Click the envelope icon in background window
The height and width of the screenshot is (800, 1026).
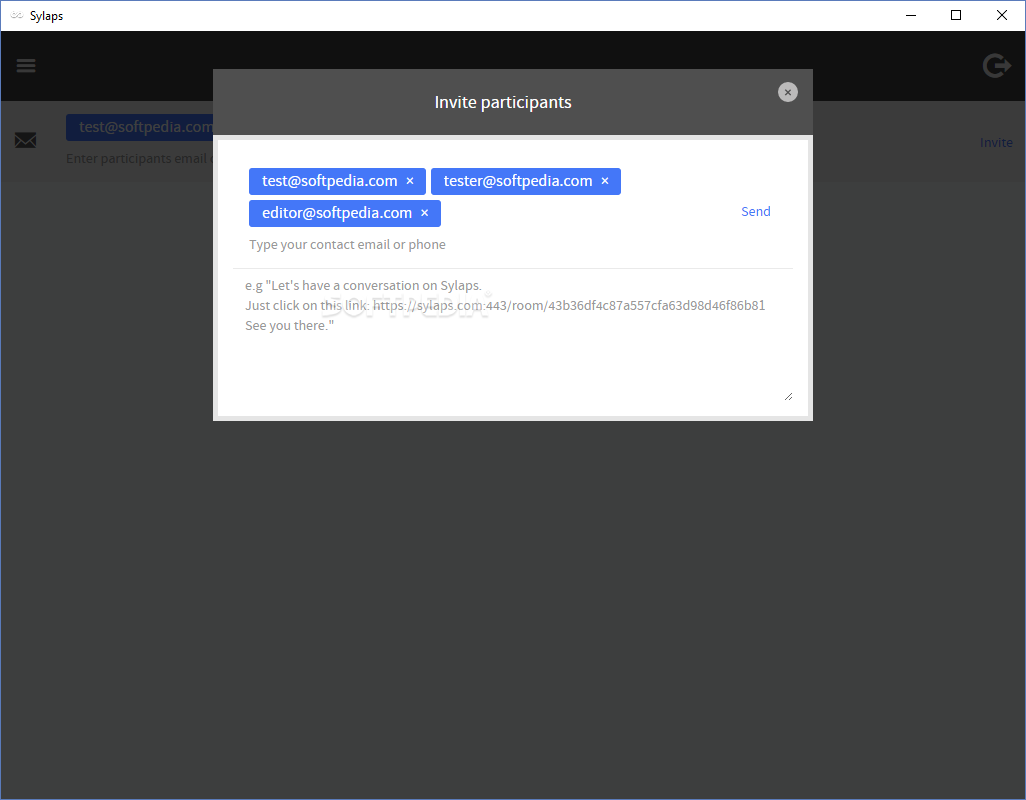coord(26,140)
